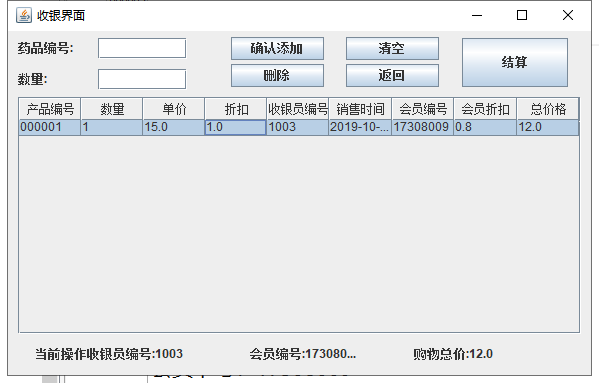
Task: Select the 总价格 column header
Action: 548,109
